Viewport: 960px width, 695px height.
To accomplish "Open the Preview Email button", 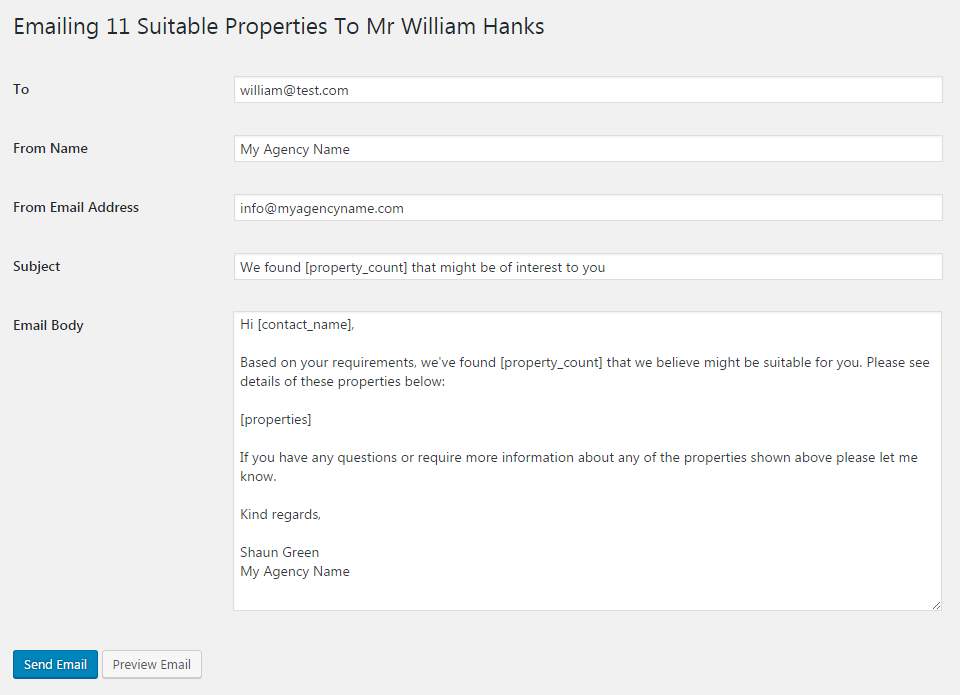I will [x=152, y=664].
